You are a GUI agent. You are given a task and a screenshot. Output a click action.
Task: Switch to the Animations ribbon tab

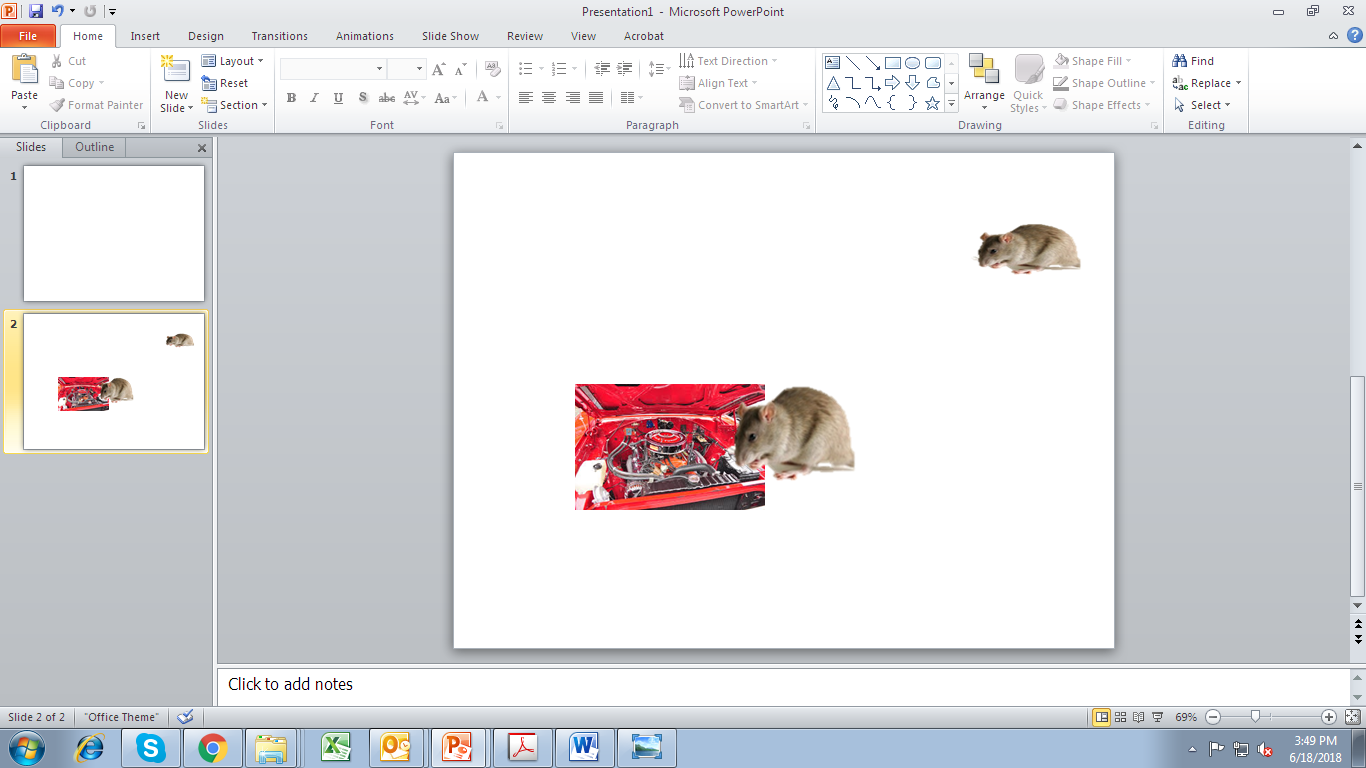(x=364, y=36)
